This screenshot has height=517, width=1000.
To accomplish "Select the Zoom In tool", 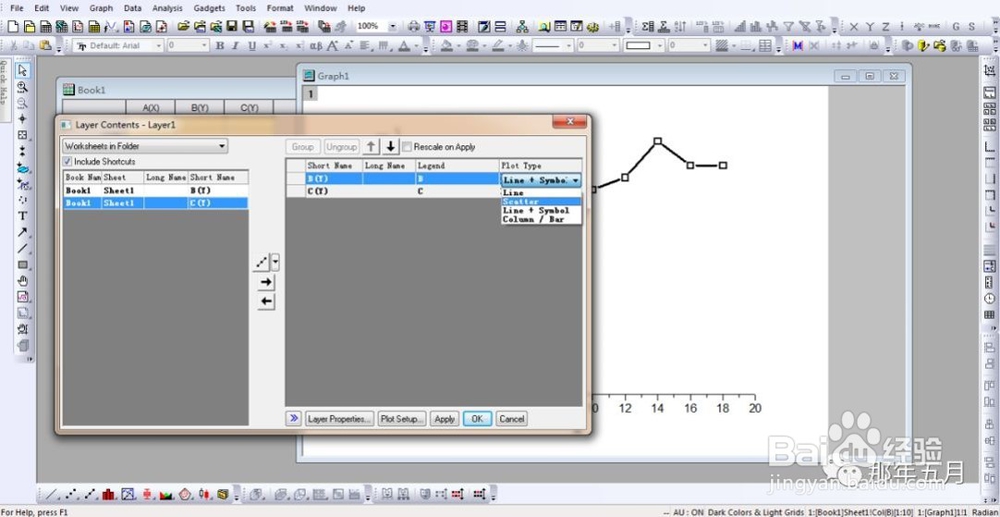I will [x=23, y=87].
